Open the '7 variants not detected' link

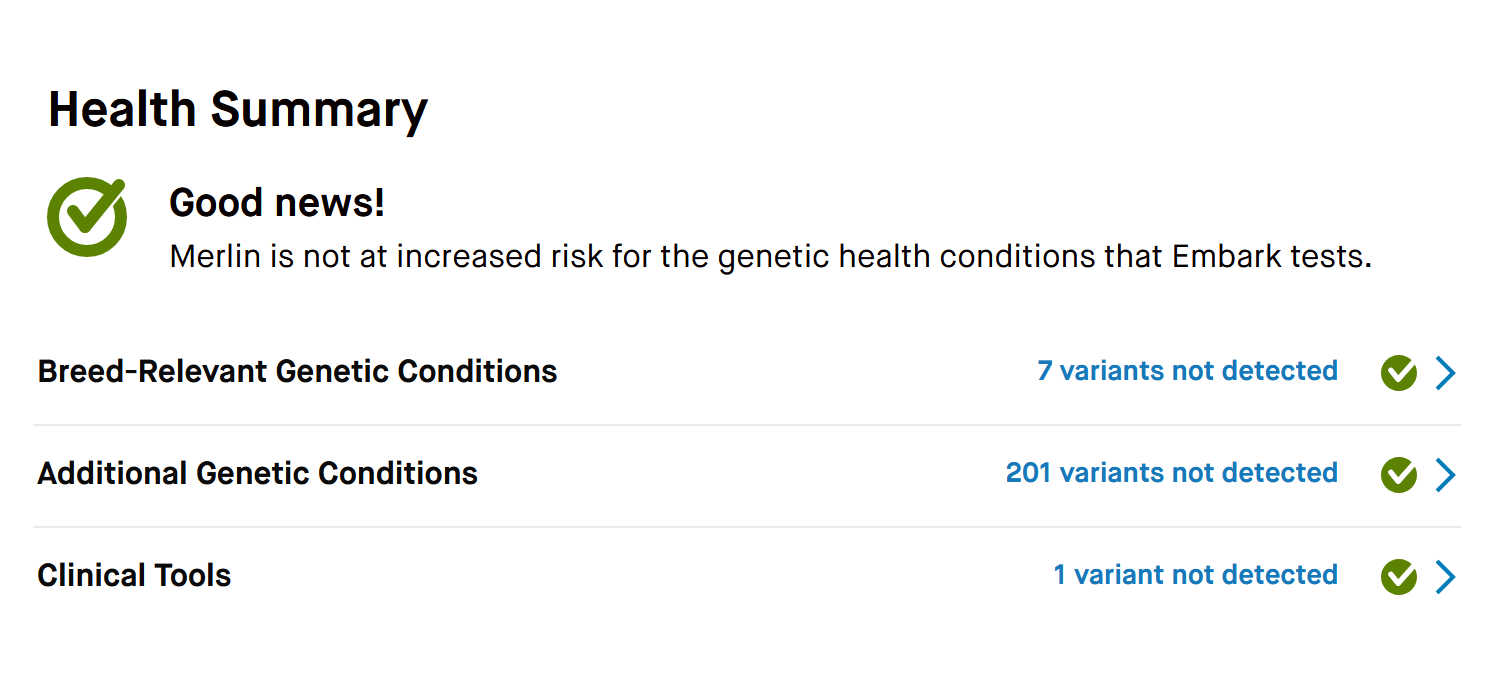coord(1187,371)
